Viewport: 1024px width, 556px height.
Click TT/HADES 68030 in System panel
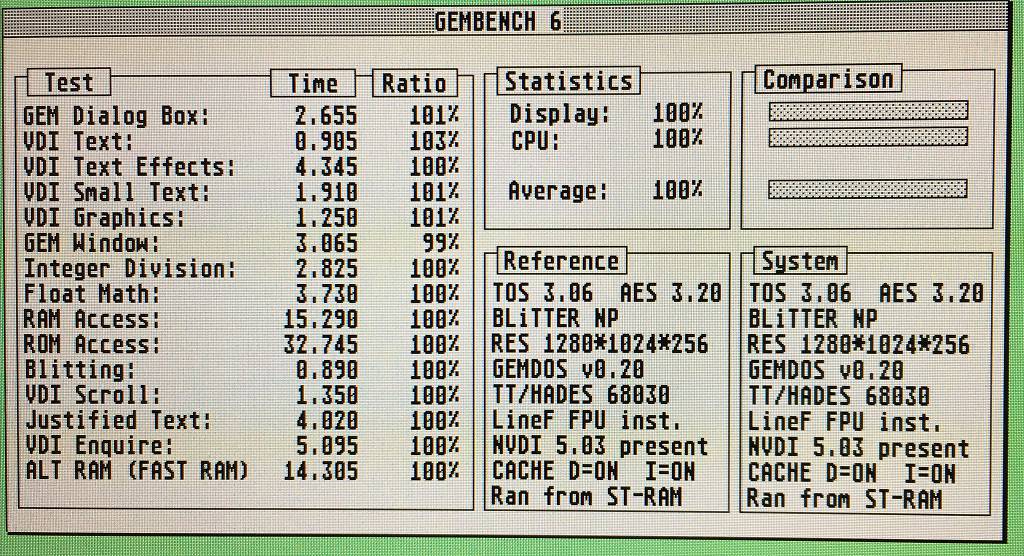point(839,397)
